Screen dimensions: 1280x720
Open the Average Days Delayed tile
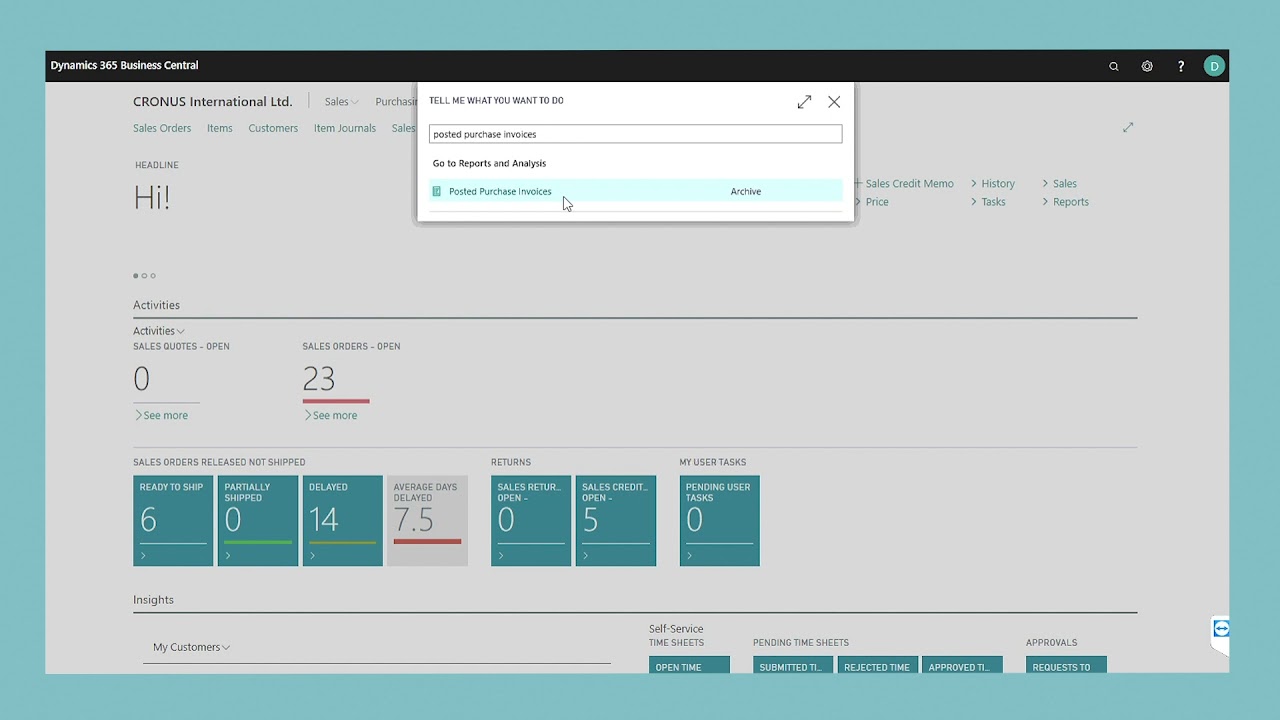pyautogui.click(x=427, y=521)
